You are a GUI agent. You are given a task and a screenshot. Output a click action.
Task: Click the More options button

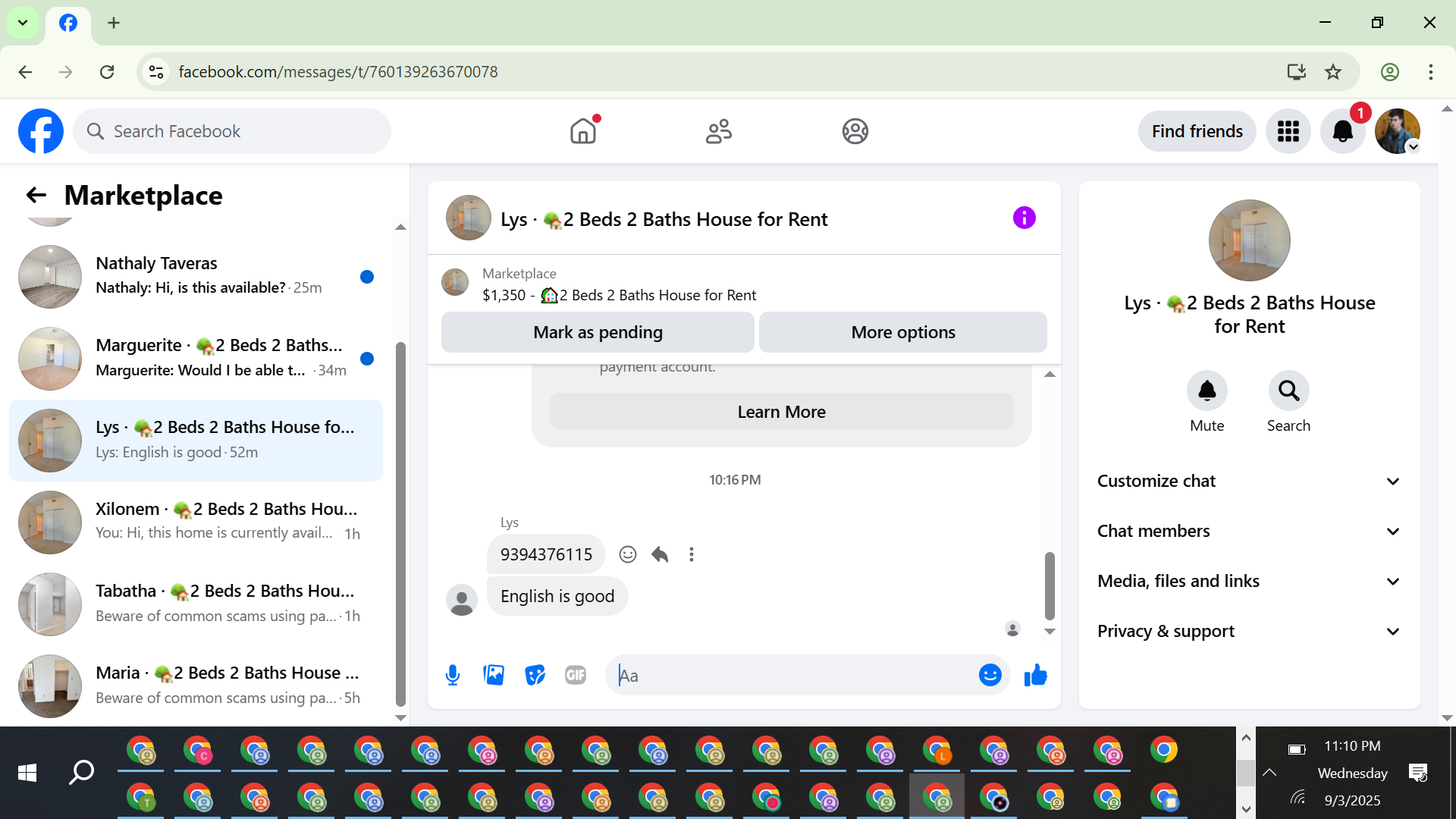tap(903, 332)
